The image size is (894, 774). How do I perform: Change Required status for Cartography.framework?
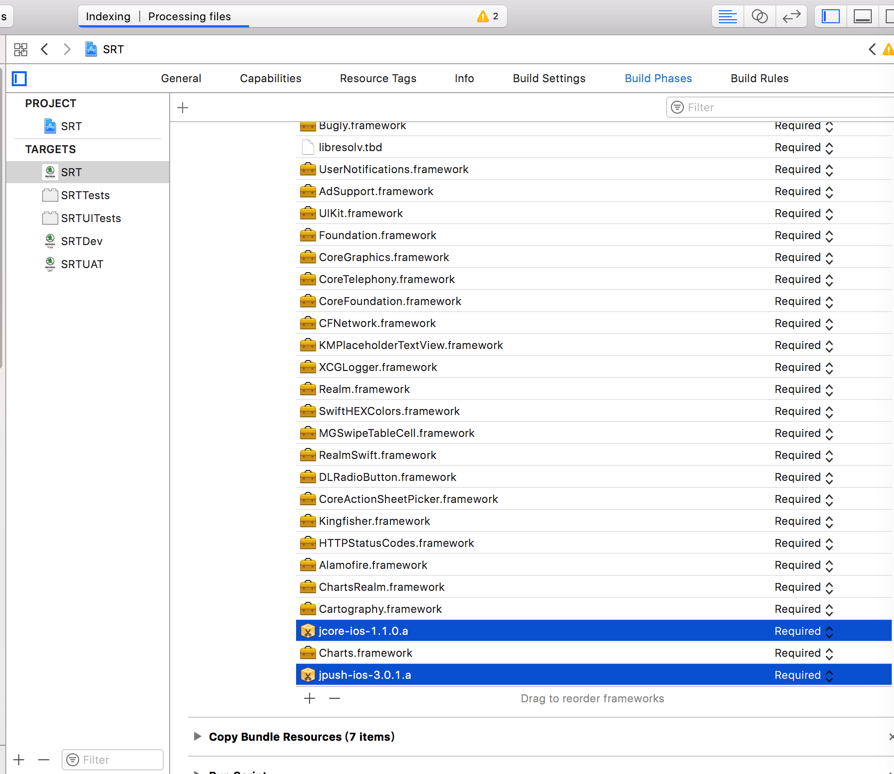point(804,609)
